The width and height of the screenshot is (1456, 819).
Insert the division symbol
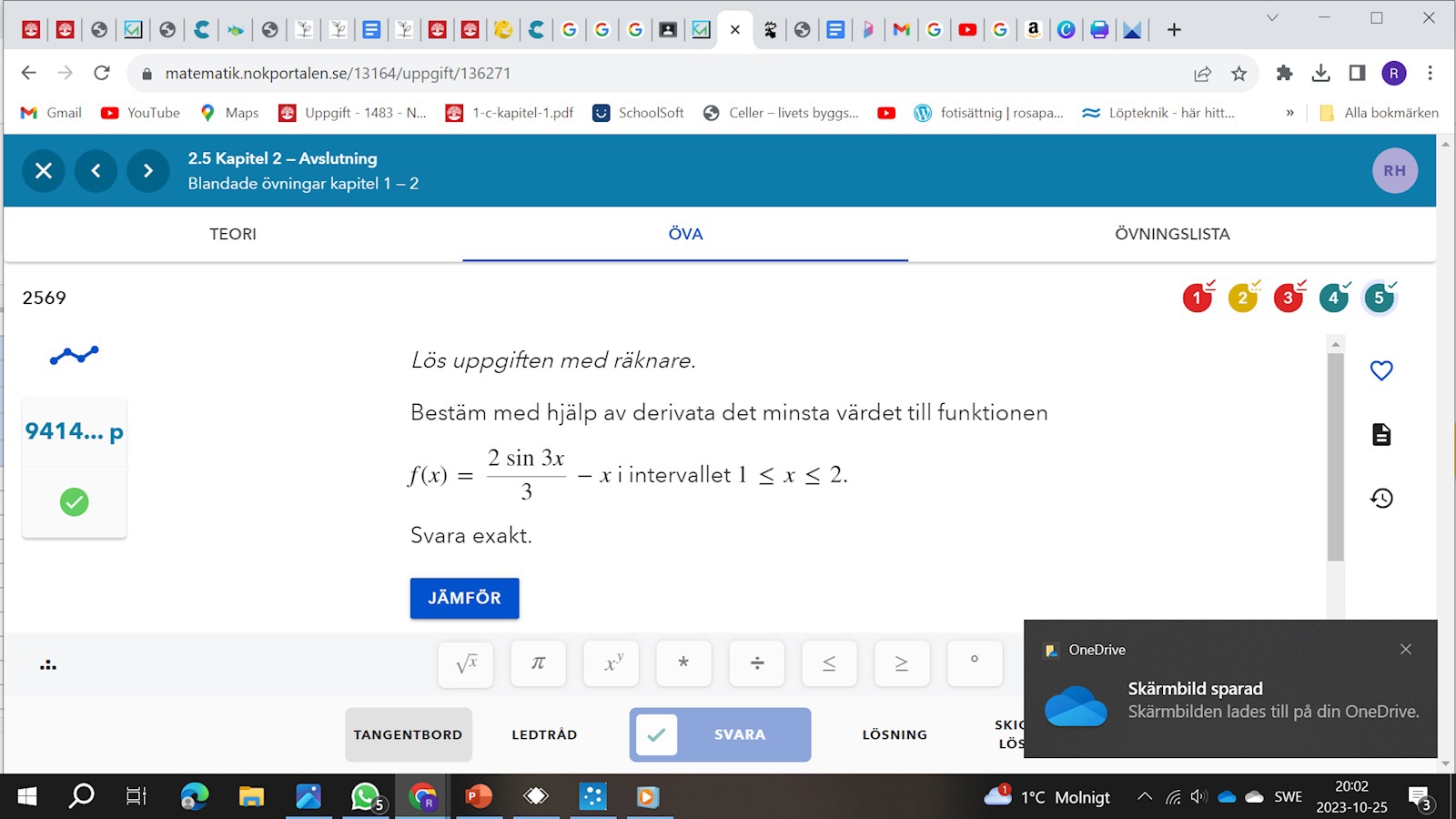click(x=756, y=663)
